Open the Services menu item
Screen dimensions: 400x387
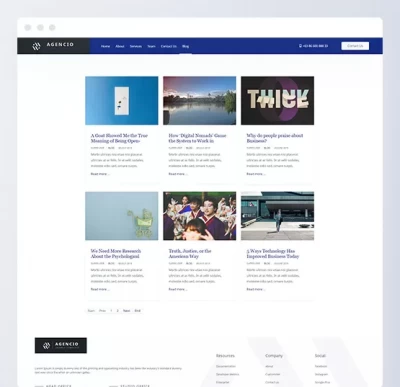pyautogui.click(x=136, y=46)
